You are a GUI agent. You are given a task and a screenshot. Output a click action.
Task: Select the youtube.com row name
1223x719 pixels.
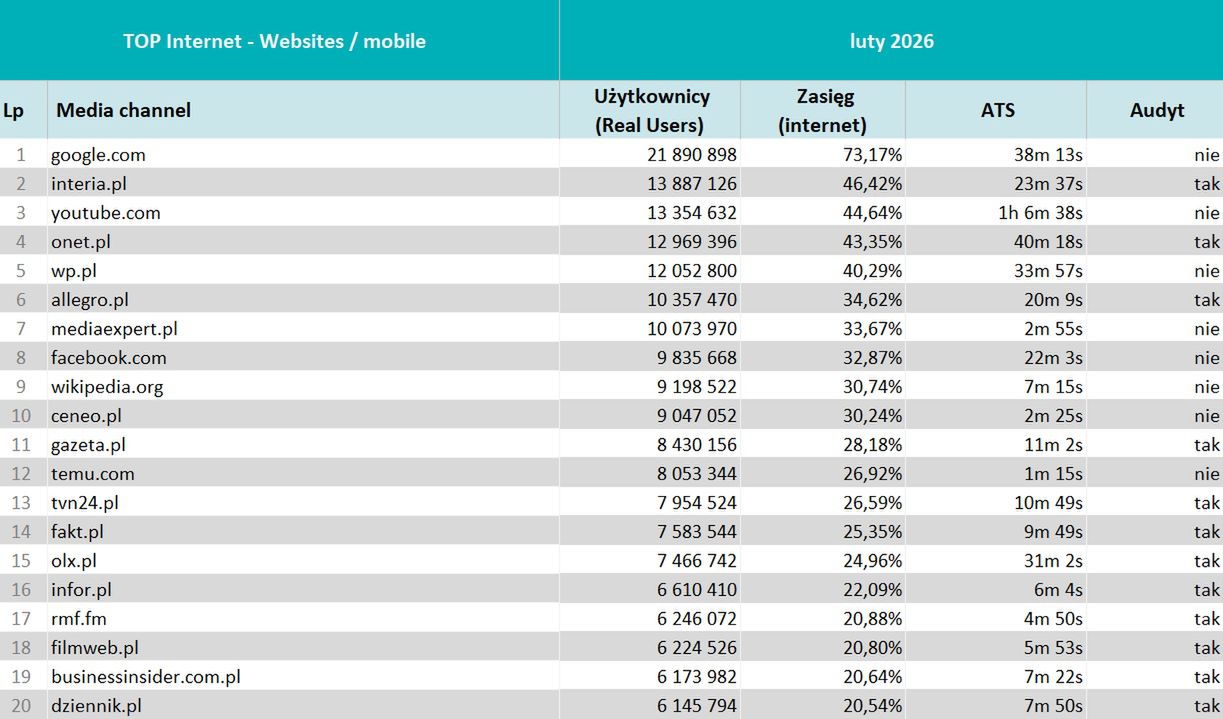coord(105,213)
